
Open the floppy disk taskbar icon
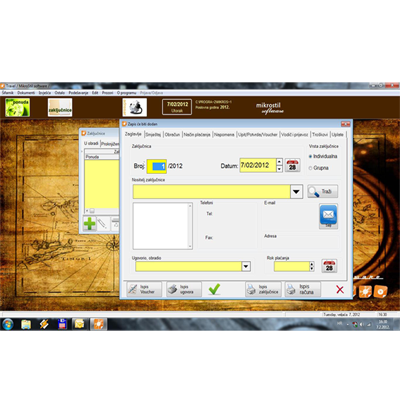tap(62, 324)
